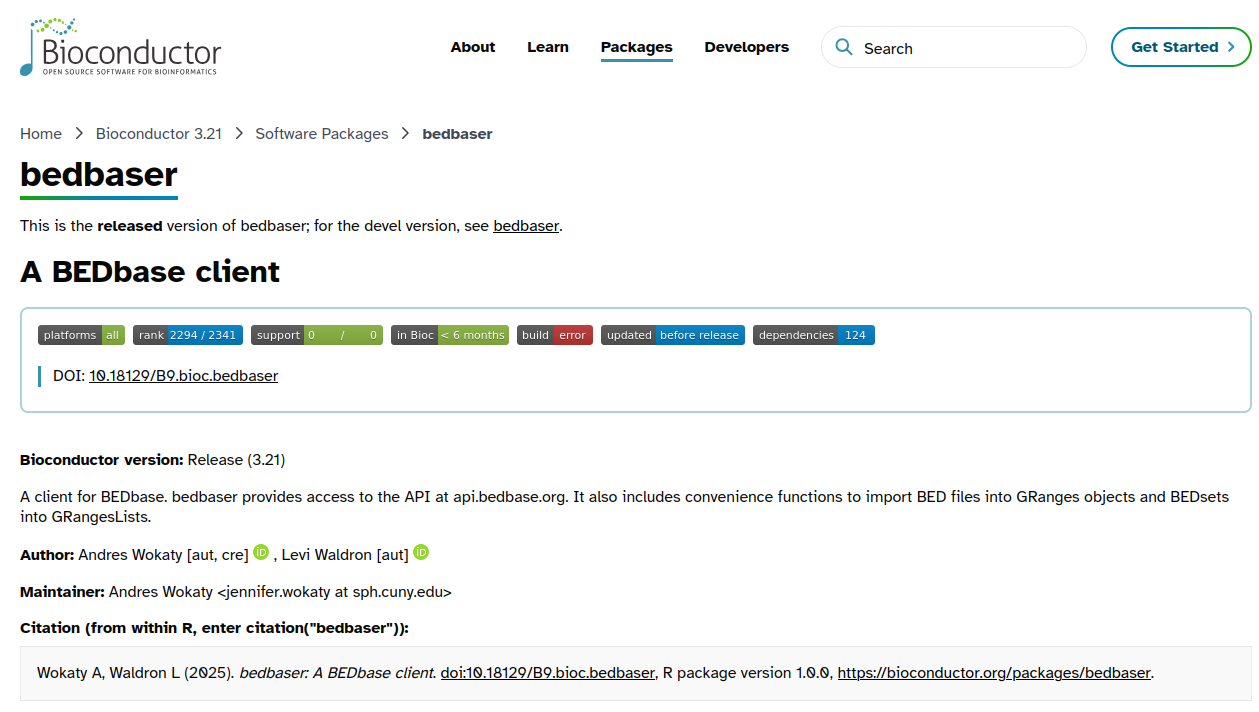Click the Maintainer line text
1259x712 pixels.
pyautogui.click(x=236, y=592)
